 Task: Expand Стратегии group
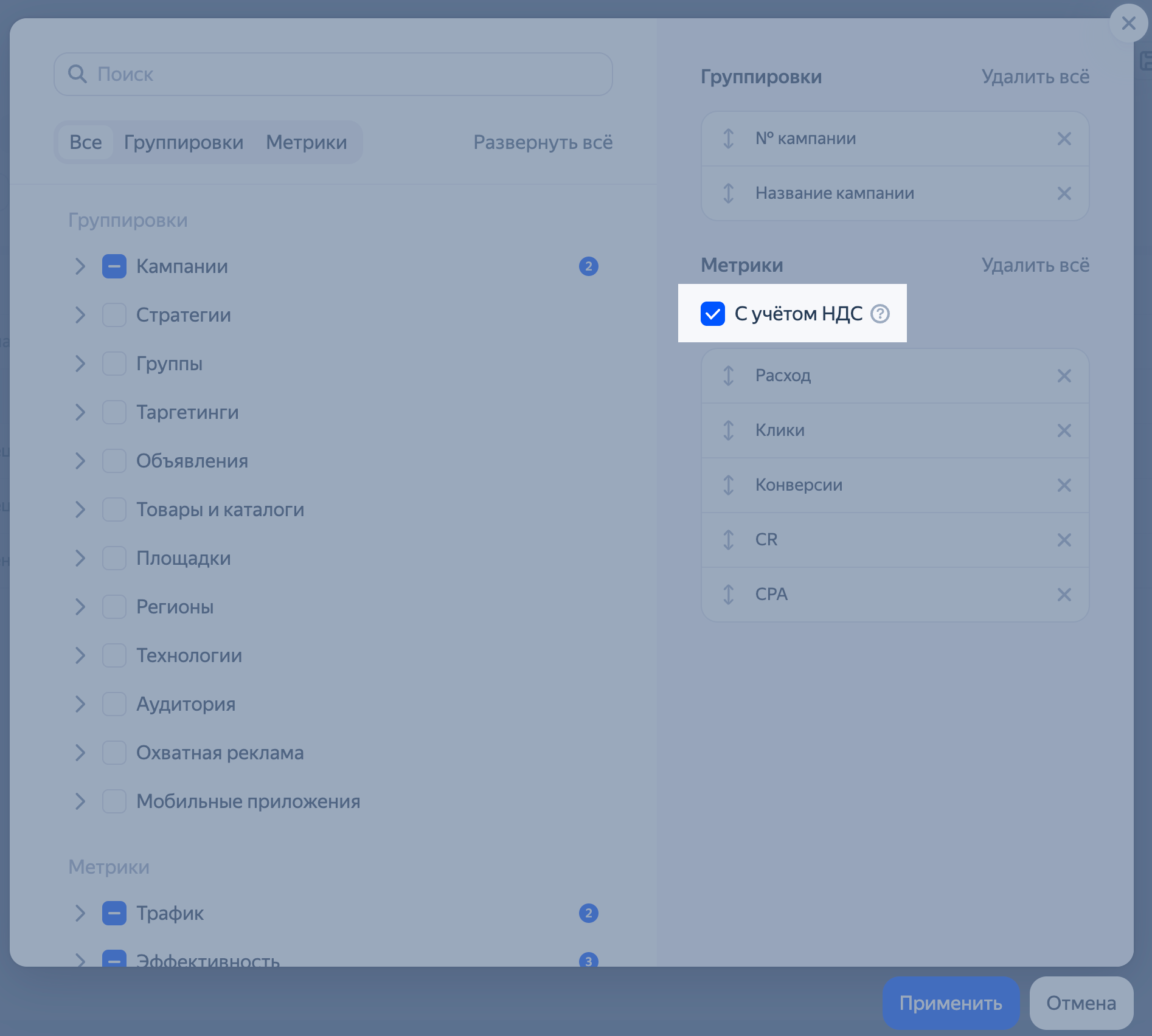[x=80, y=315]
